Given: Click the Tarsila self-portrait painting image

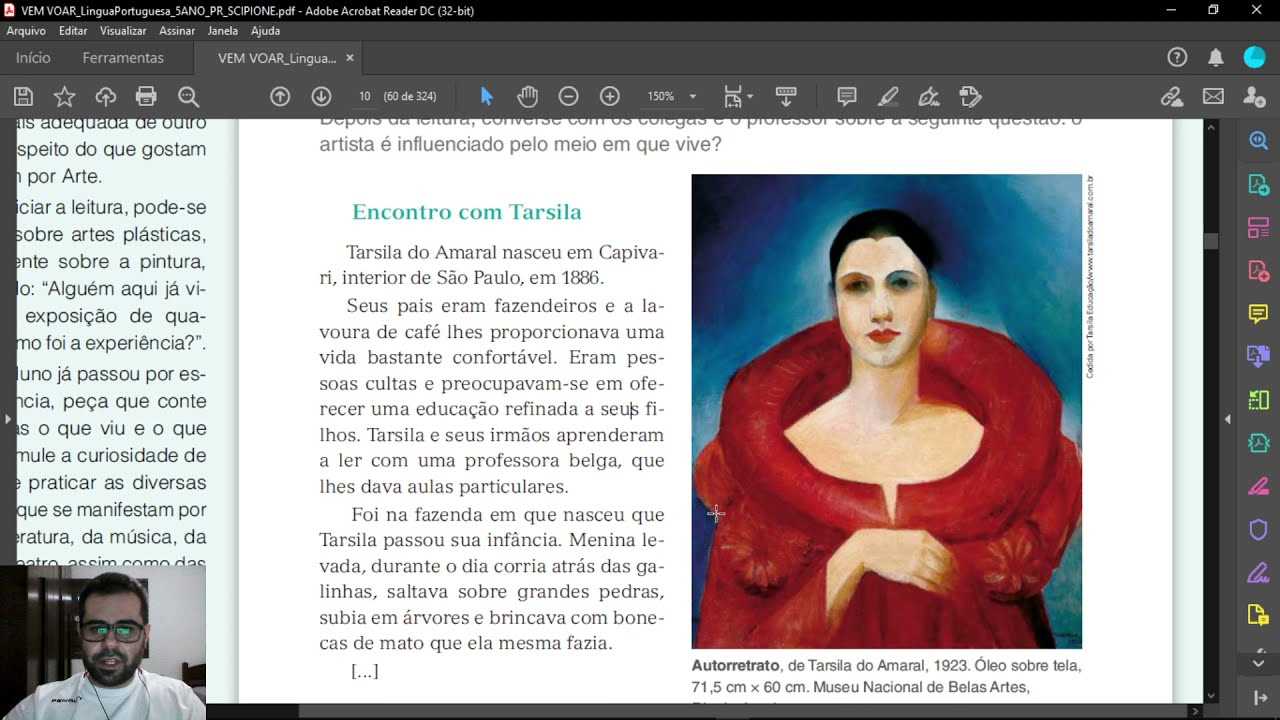Looking at the screenshot, I should pyautogui.click(x=887, y=411).
